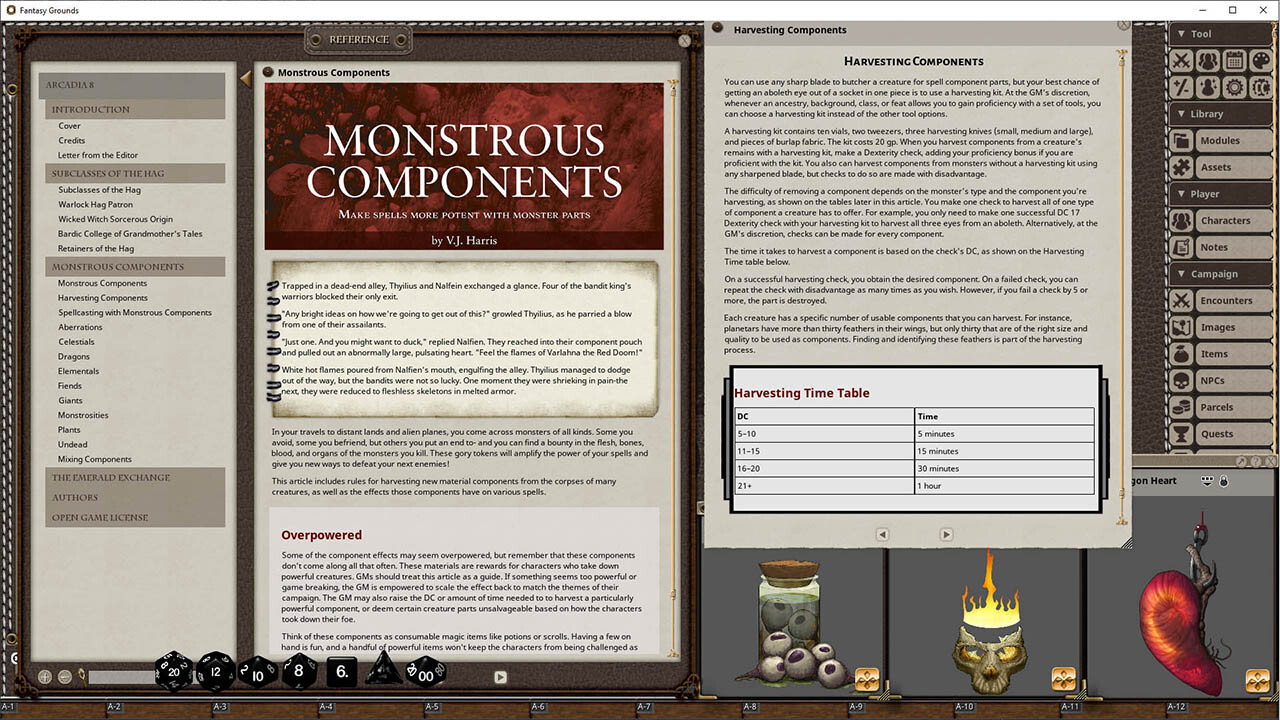The width and height of the screenshot is (1280, 720).
Task: Roll the d20 die at the bottom
Action: (173, 672)
